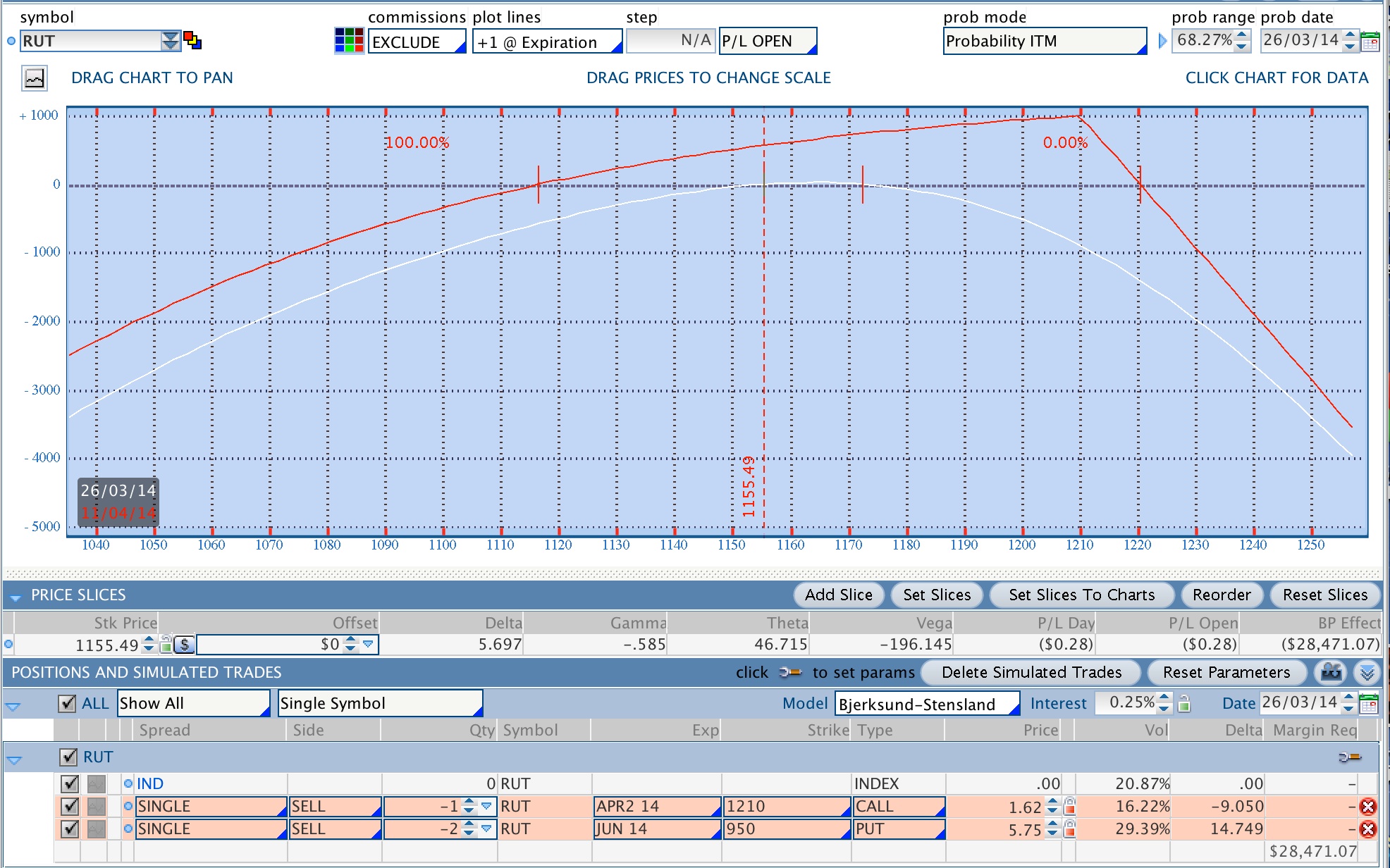Click the Reorder button
This screenshot has width=1390, height=868.
[x=1222, y=595]
